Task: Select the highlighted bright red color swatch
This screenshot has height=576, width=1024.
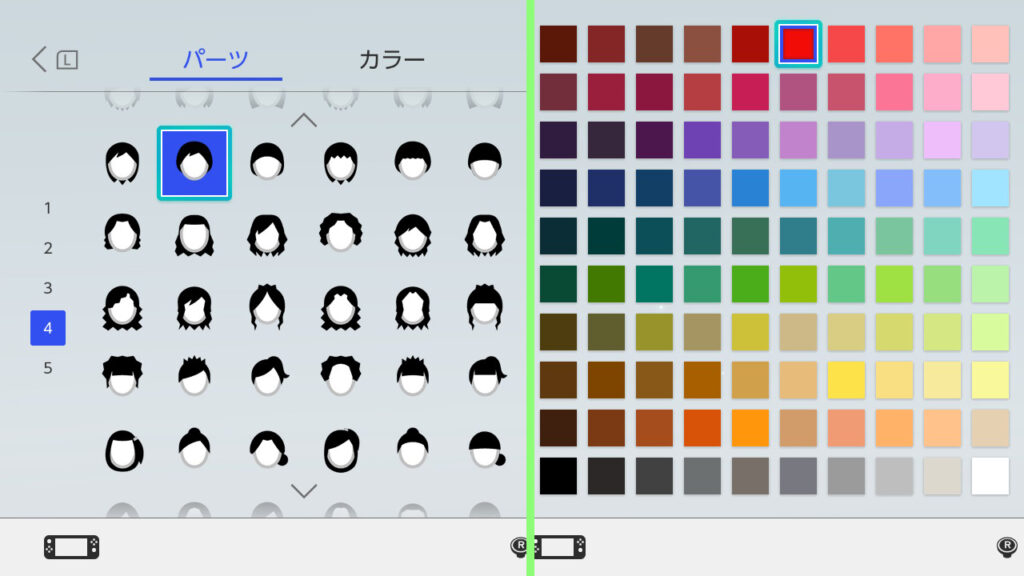Action: point(798,44)
